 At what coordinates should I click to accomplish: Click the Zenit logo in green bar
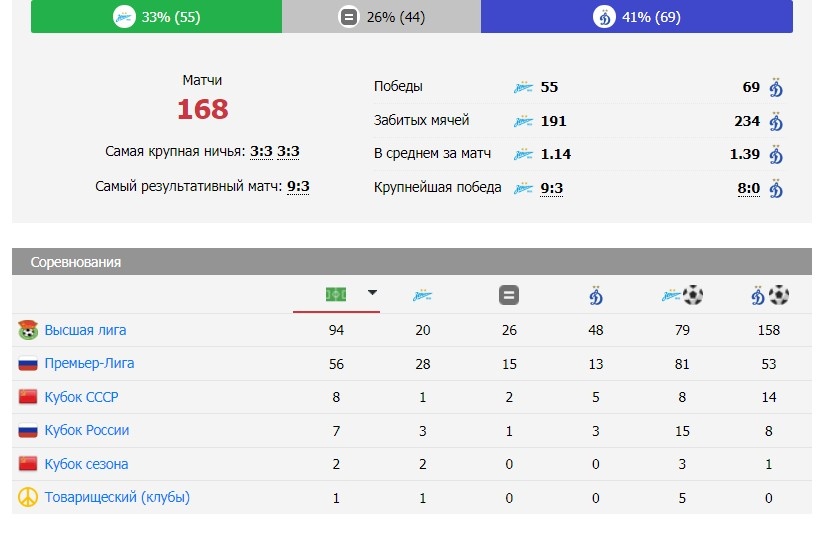pos(124,17)
